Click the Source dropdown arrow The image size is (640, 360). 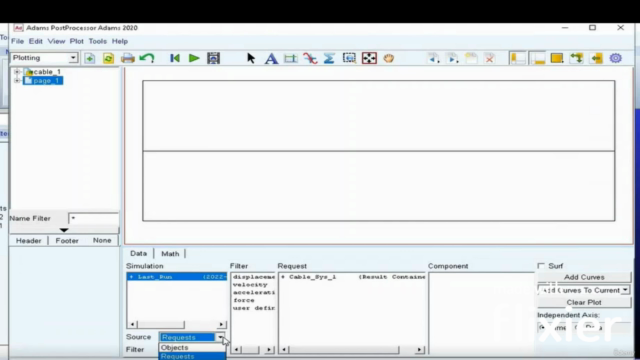220,337
